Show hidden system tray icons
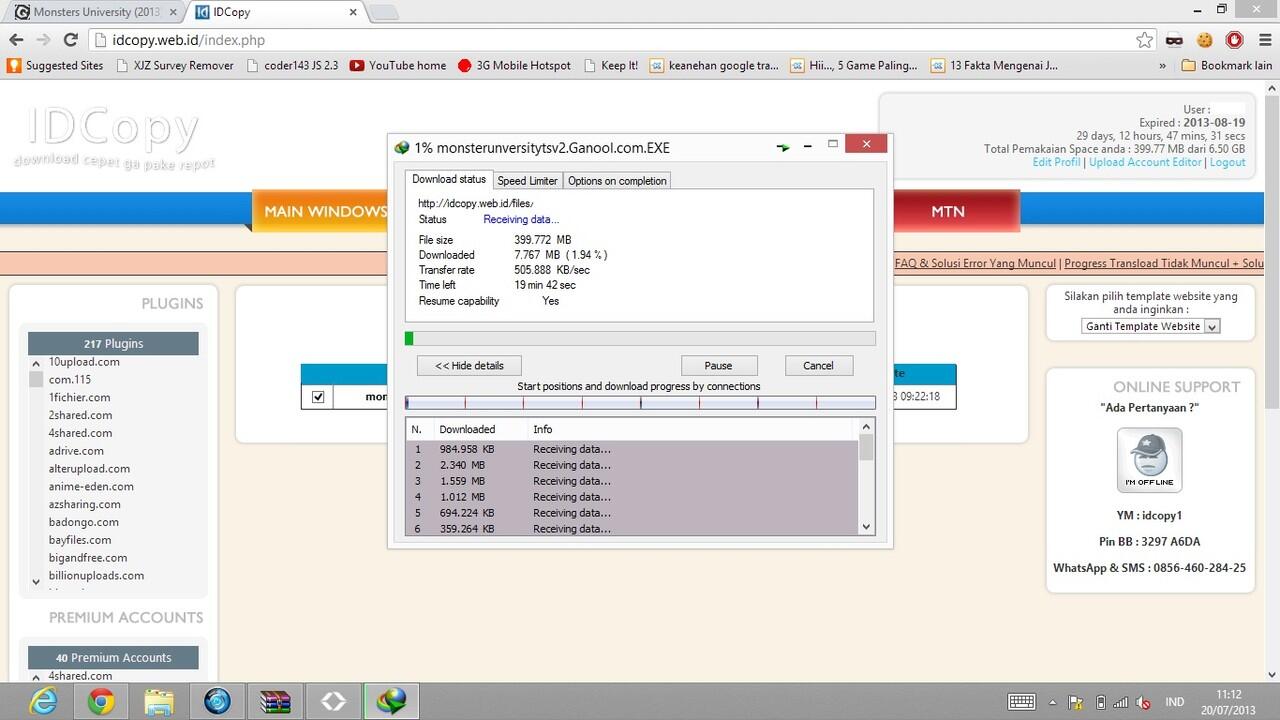The height and width of the screenshot is (720, 1280). click(x=1052, y=702)
